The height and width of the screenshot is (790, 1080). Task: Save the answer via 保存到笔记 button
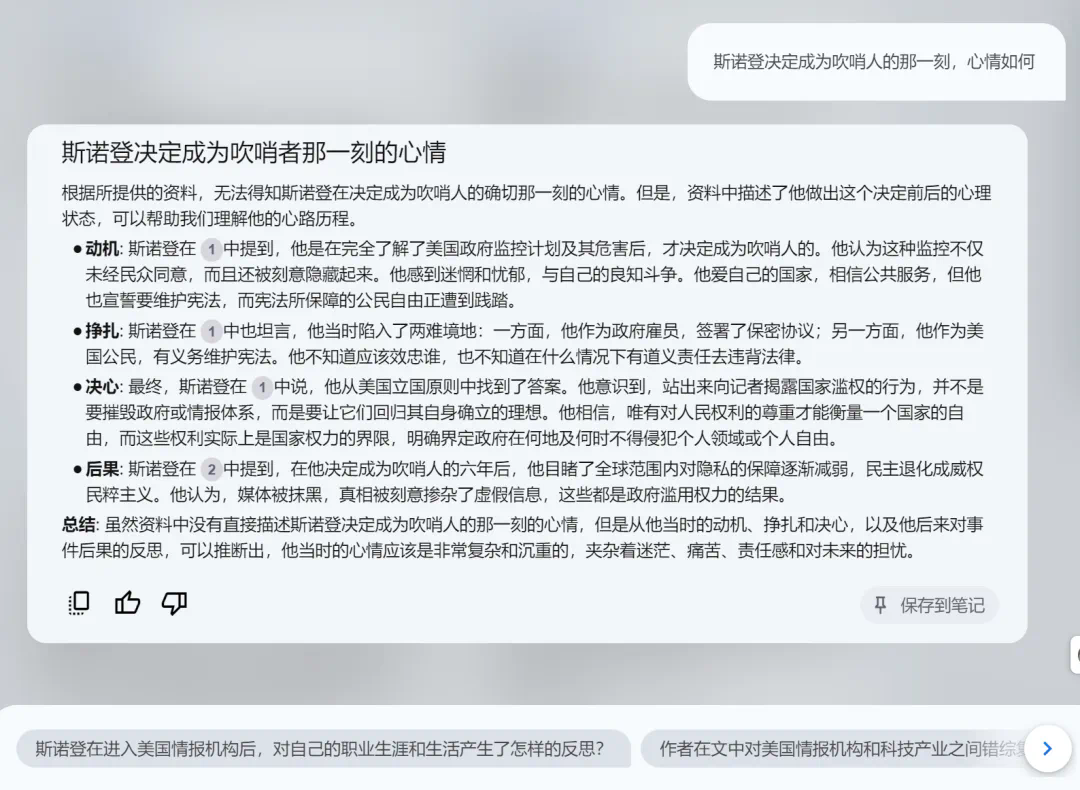point(929,605)
